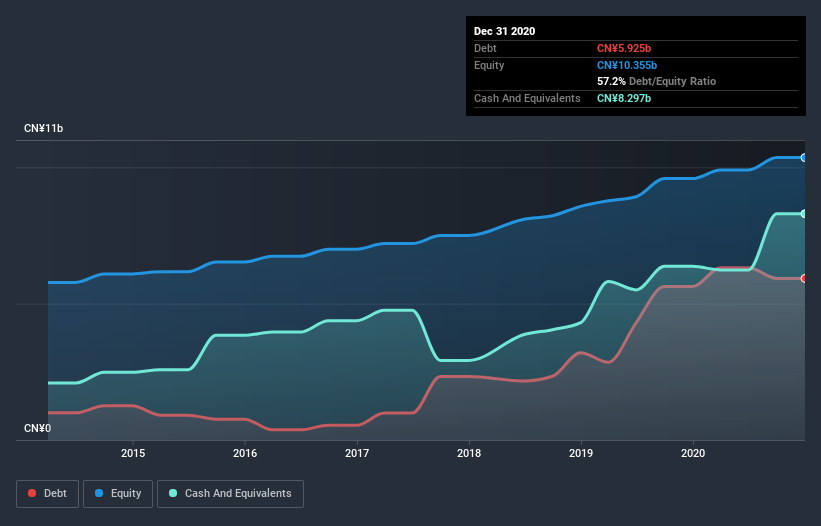Toggle Cash And Equivalents legend button
Image resolution: width=821 pixels, height=526 pixels.
(230, 494)
